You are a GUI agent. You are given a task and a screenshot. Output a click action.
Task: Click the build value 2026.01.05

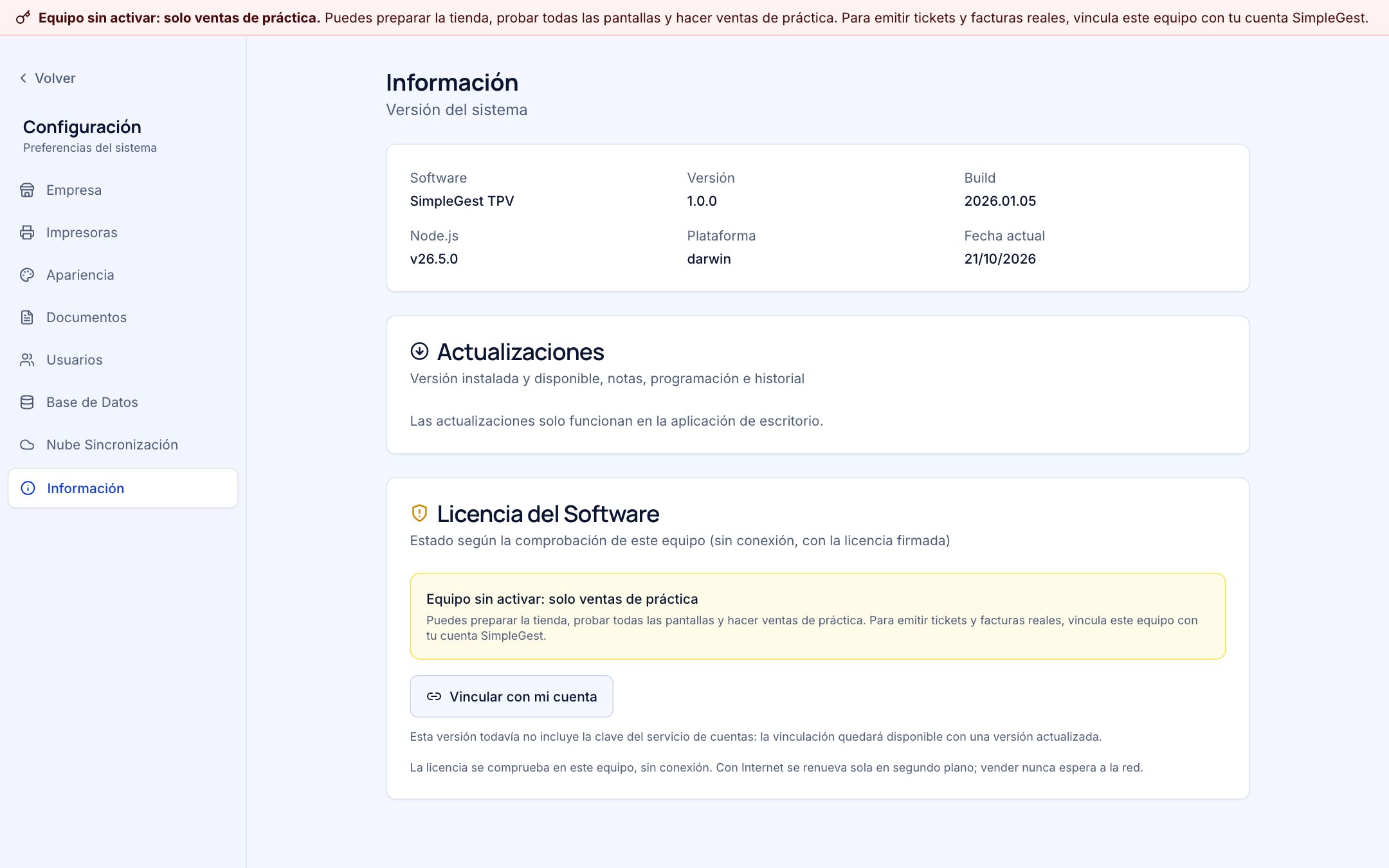tap(1000, 201)
